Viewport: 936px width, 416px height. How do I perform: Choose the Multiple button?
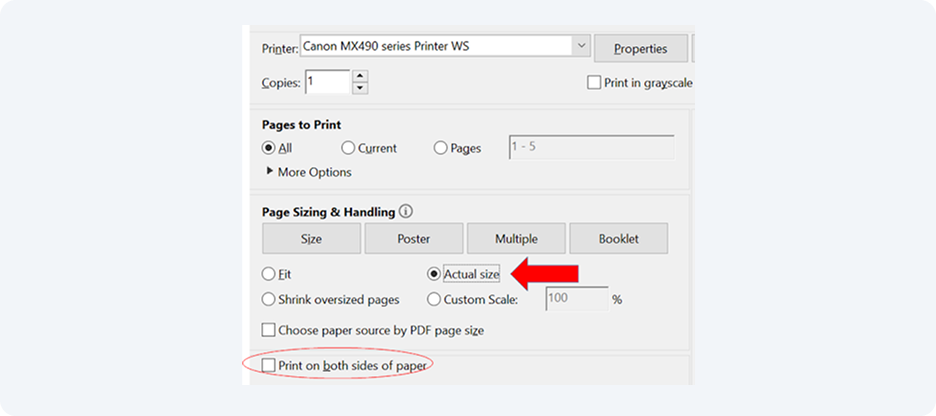pos(516,239)
